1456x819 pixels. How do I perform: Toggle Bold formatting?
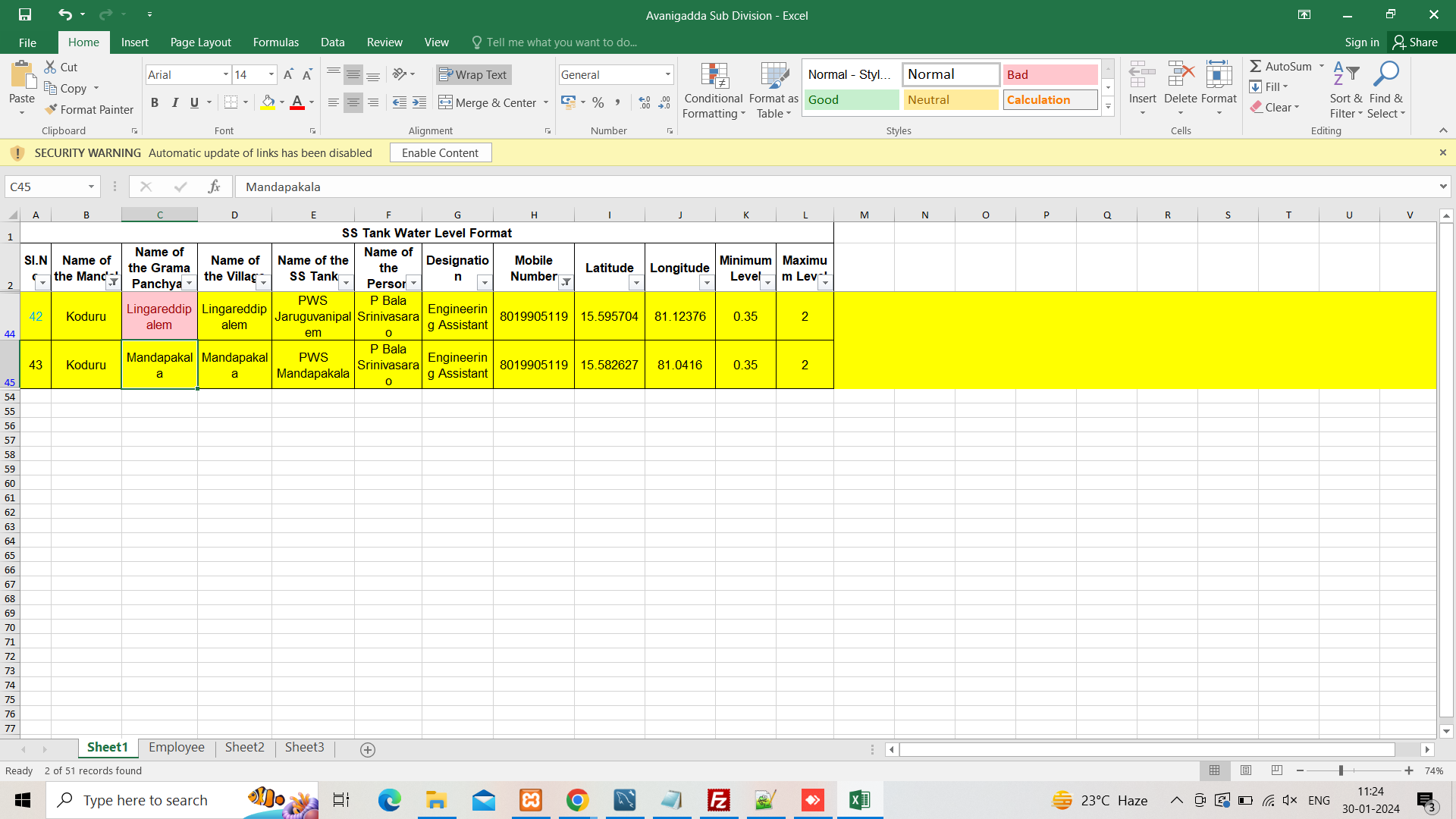tap(155, 102)
